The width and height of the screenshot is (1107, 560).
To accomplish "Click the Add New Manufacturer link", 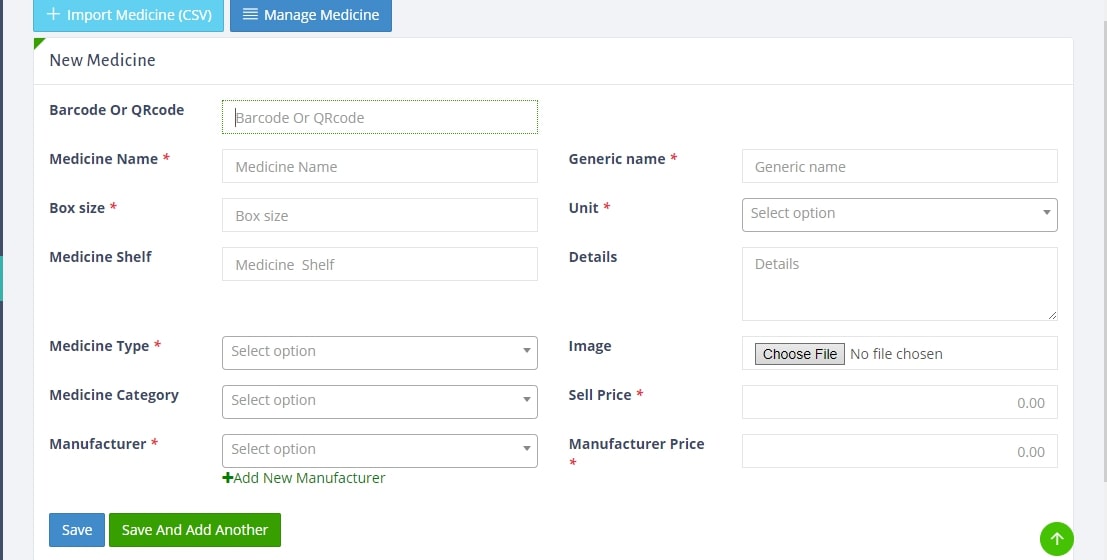I will tap(304, 478).
